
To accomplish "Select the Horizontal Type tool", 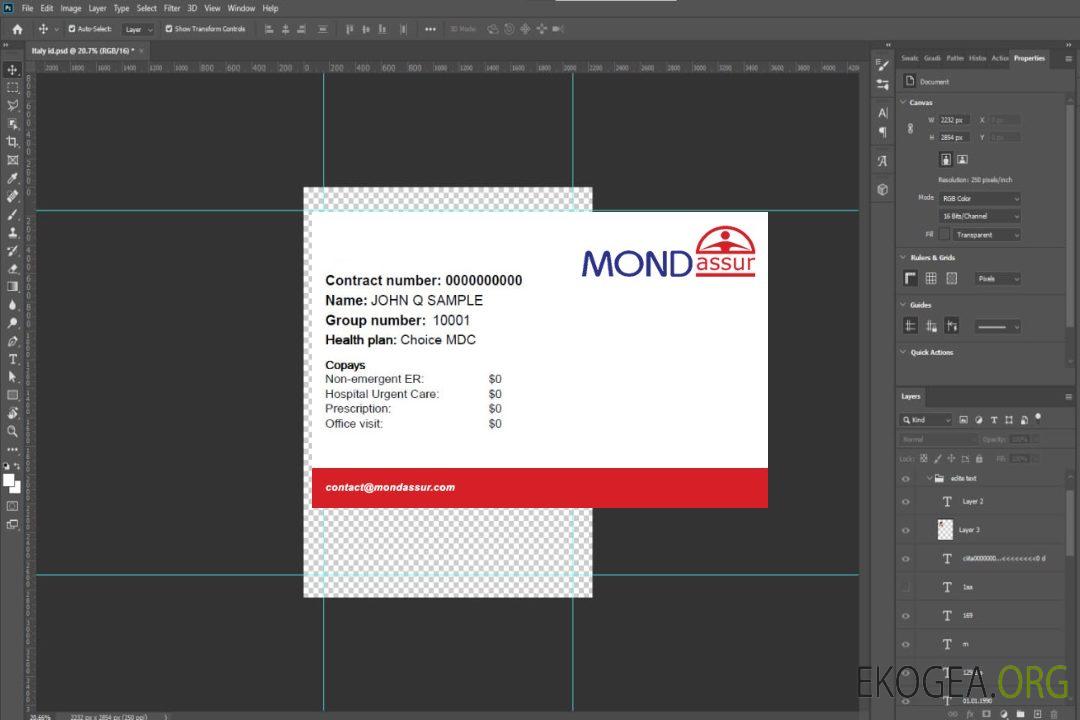I will point(13,358).
